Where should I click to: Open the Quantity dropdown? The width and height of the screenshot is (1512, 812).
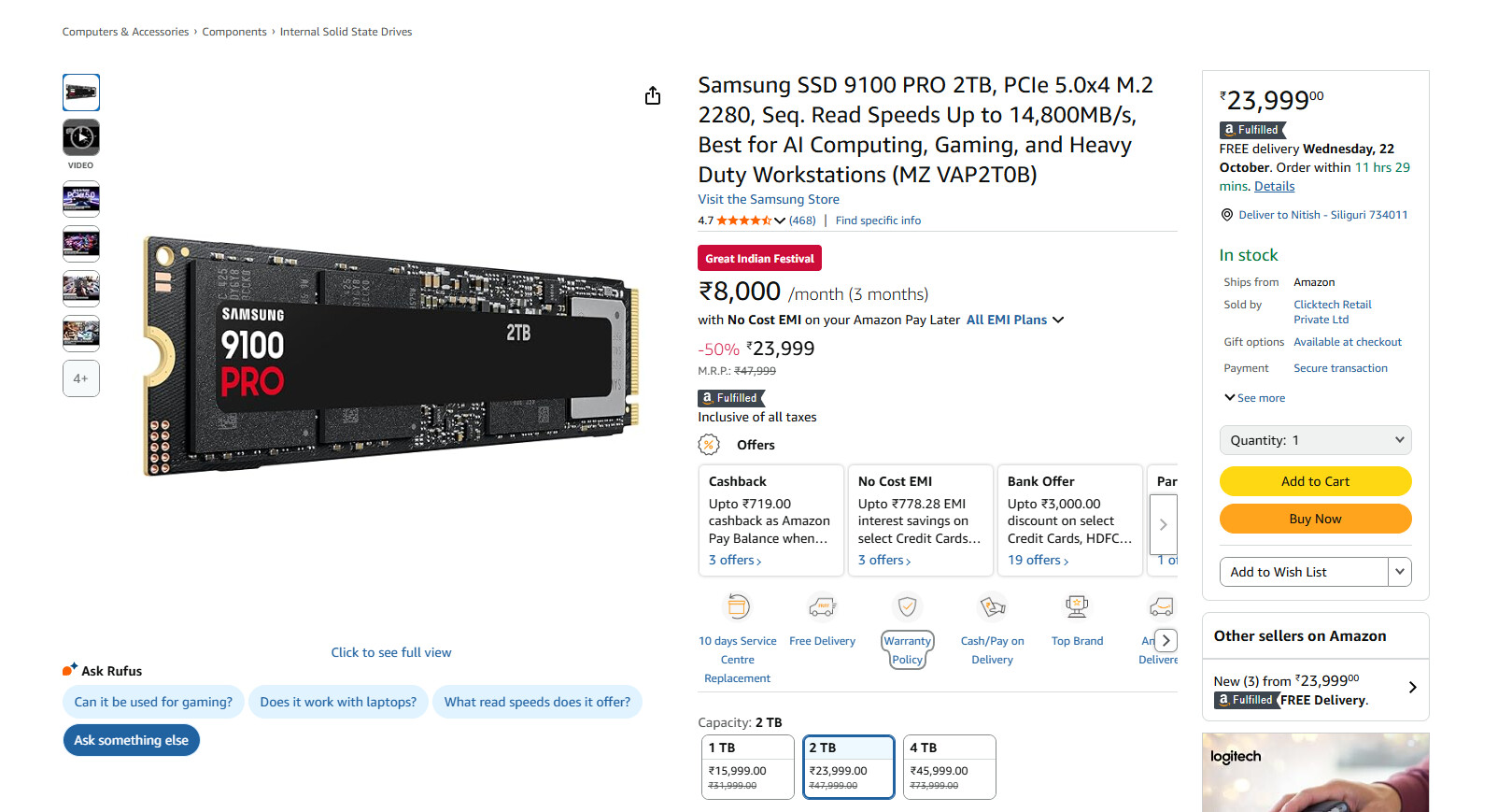click(1315, 440)
